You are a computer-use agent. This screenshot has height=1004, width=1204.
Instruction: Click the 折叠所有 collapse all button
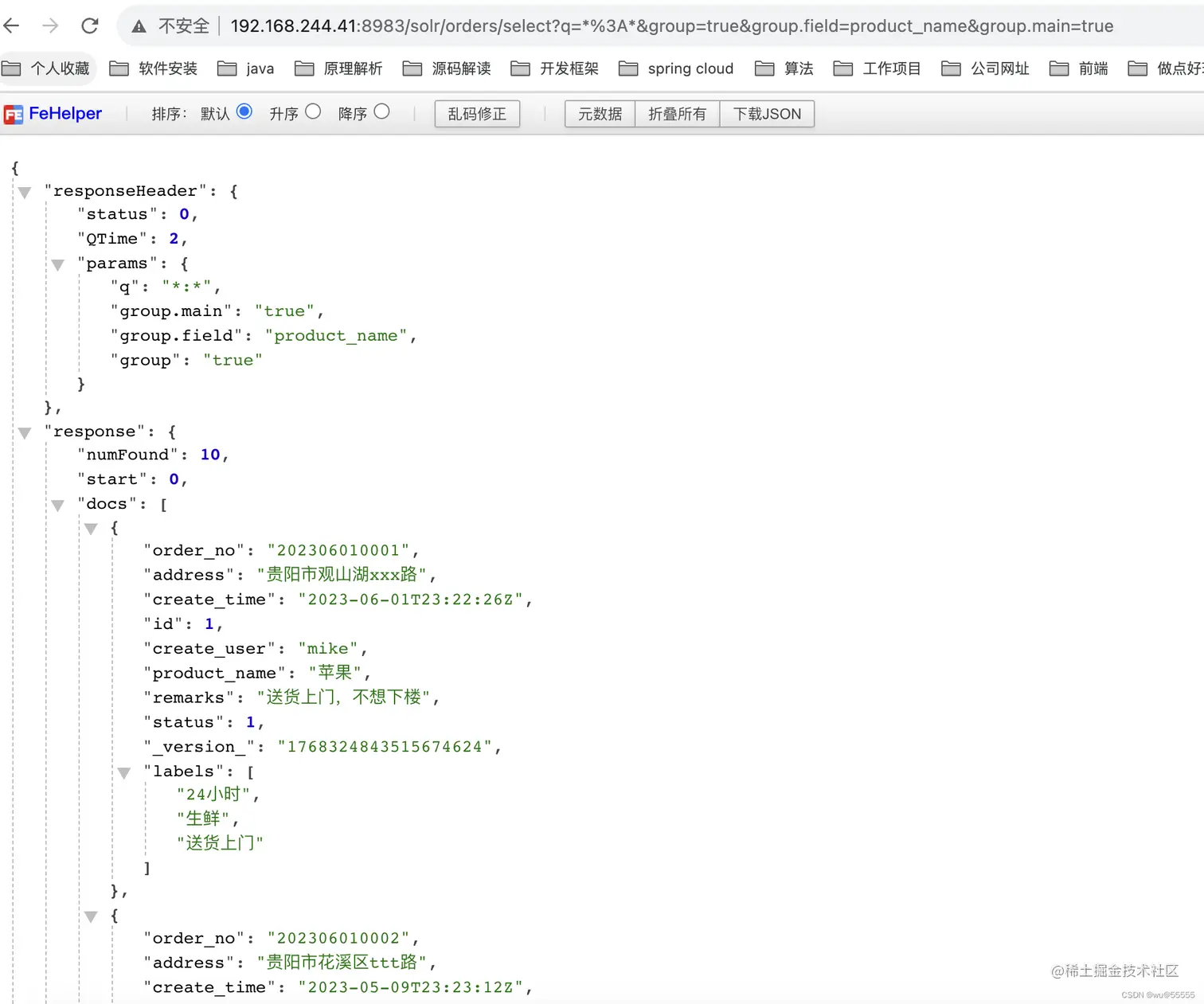tap(677, 114)
